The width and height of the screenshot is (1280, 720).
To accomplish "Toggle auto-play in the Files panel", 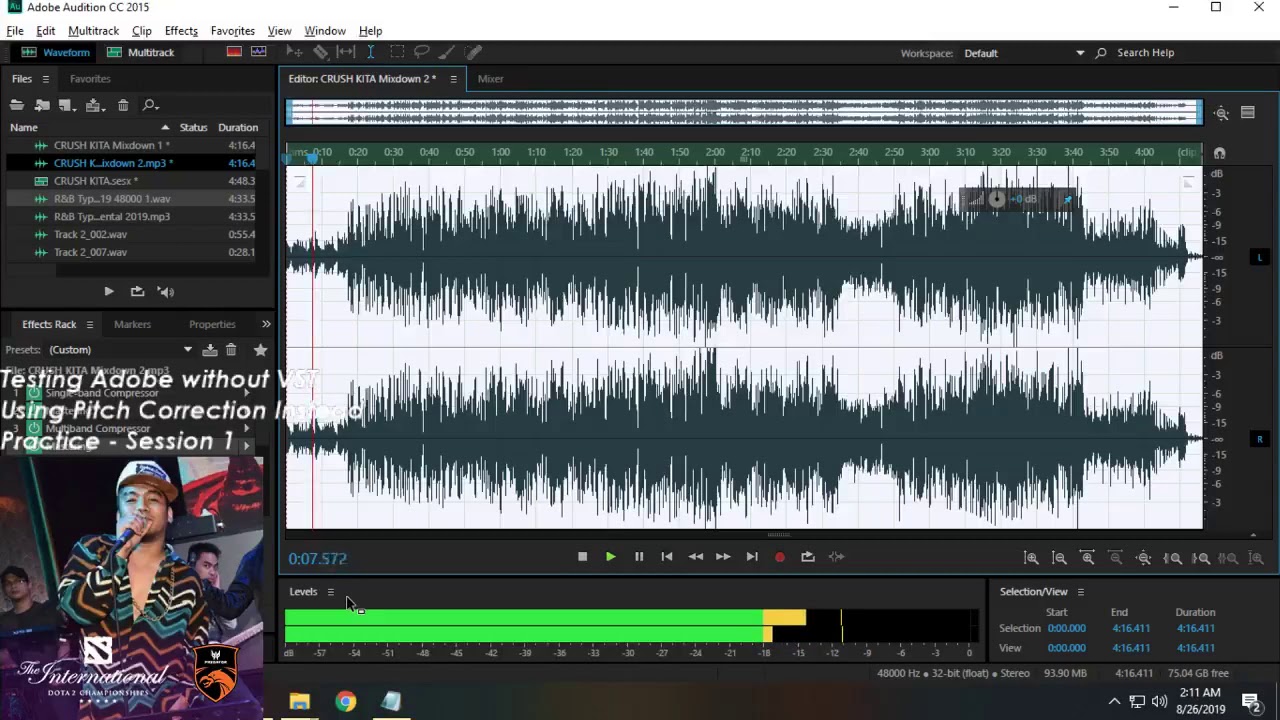I will [x=166, y=291].
